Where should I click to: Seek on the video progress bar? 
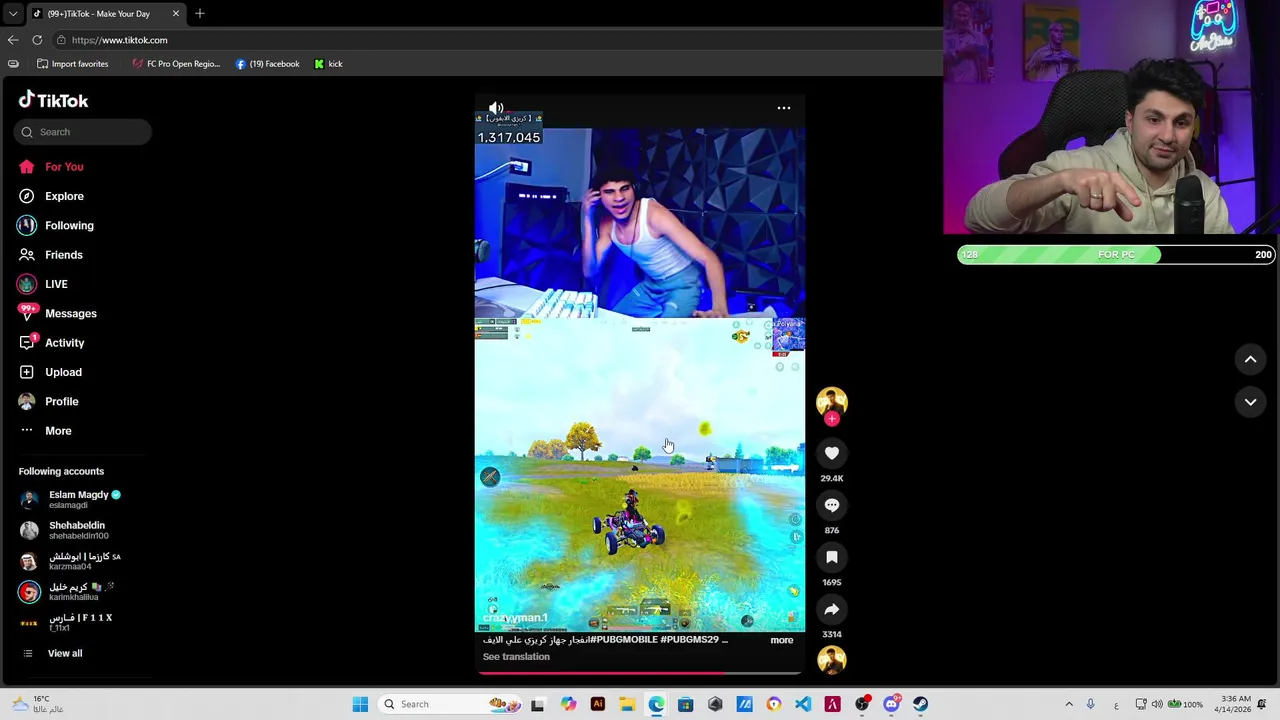(640, 672)
